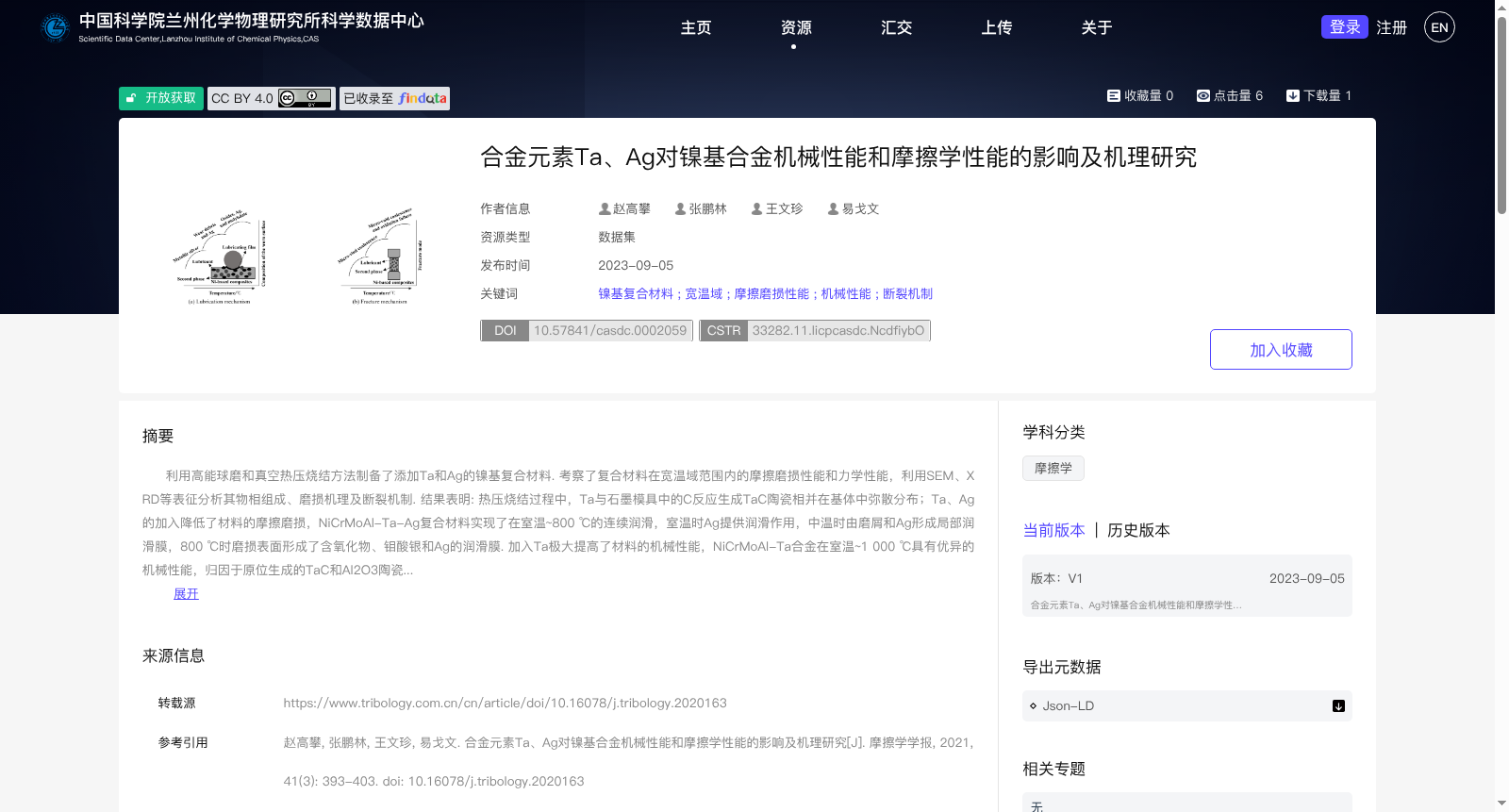
Task: Click the publish date 2023-09-05 value
Action: 636,265
